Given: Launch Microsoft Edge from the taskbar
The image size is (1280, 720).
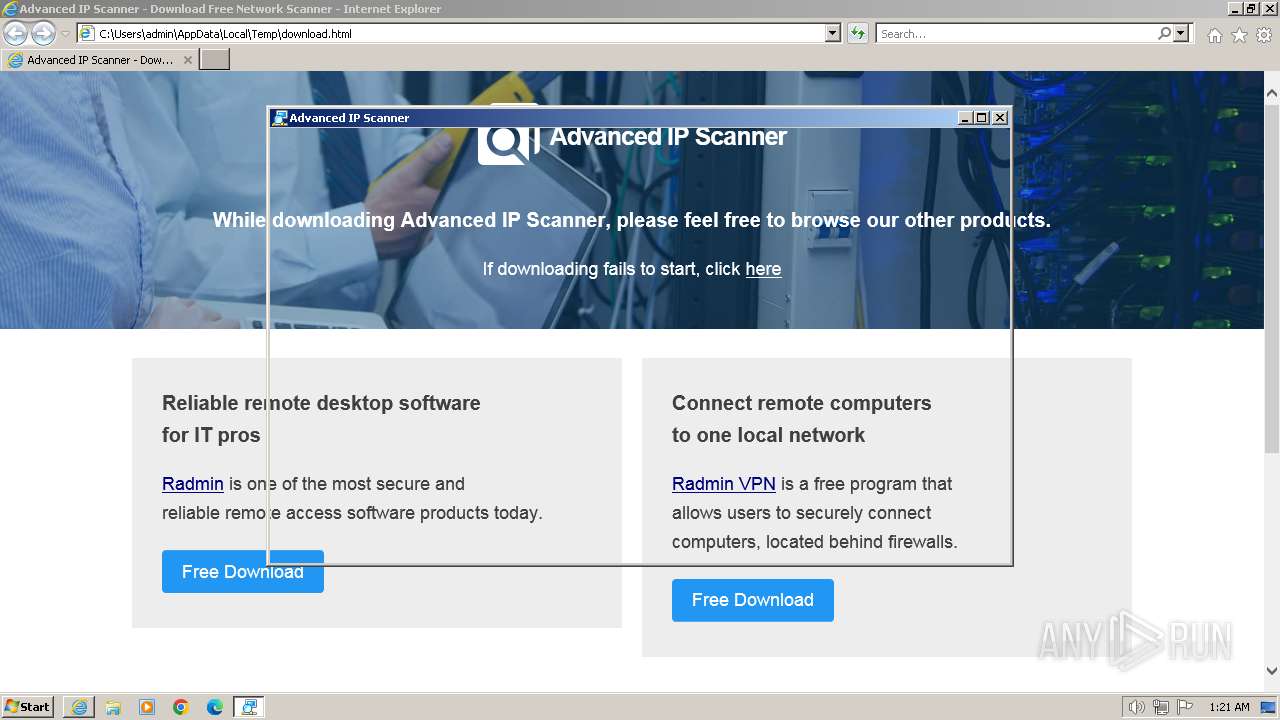Looking at the screenshot, I should (215, 707).
